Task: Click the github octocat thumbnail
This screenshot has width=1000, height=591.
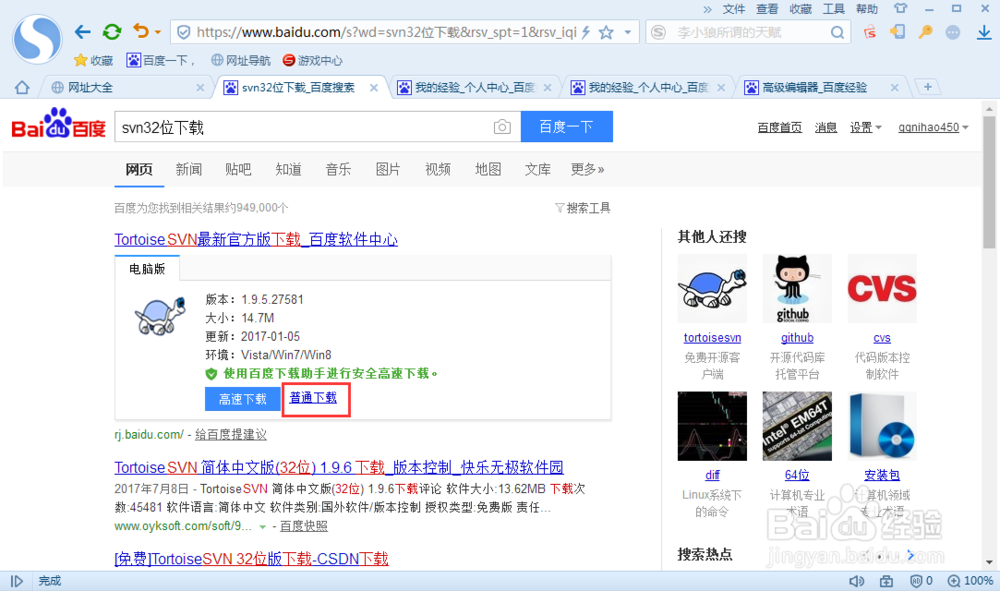Action: coord(797,288)
